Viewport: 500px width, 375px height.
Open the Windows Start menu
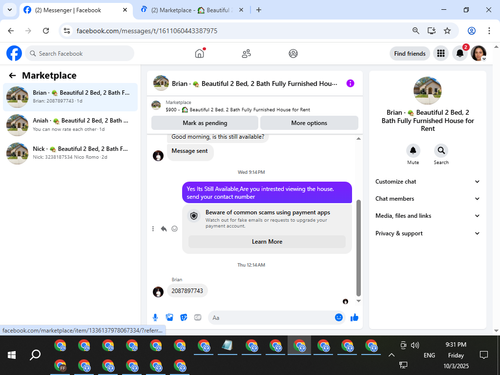coord(12,355)
